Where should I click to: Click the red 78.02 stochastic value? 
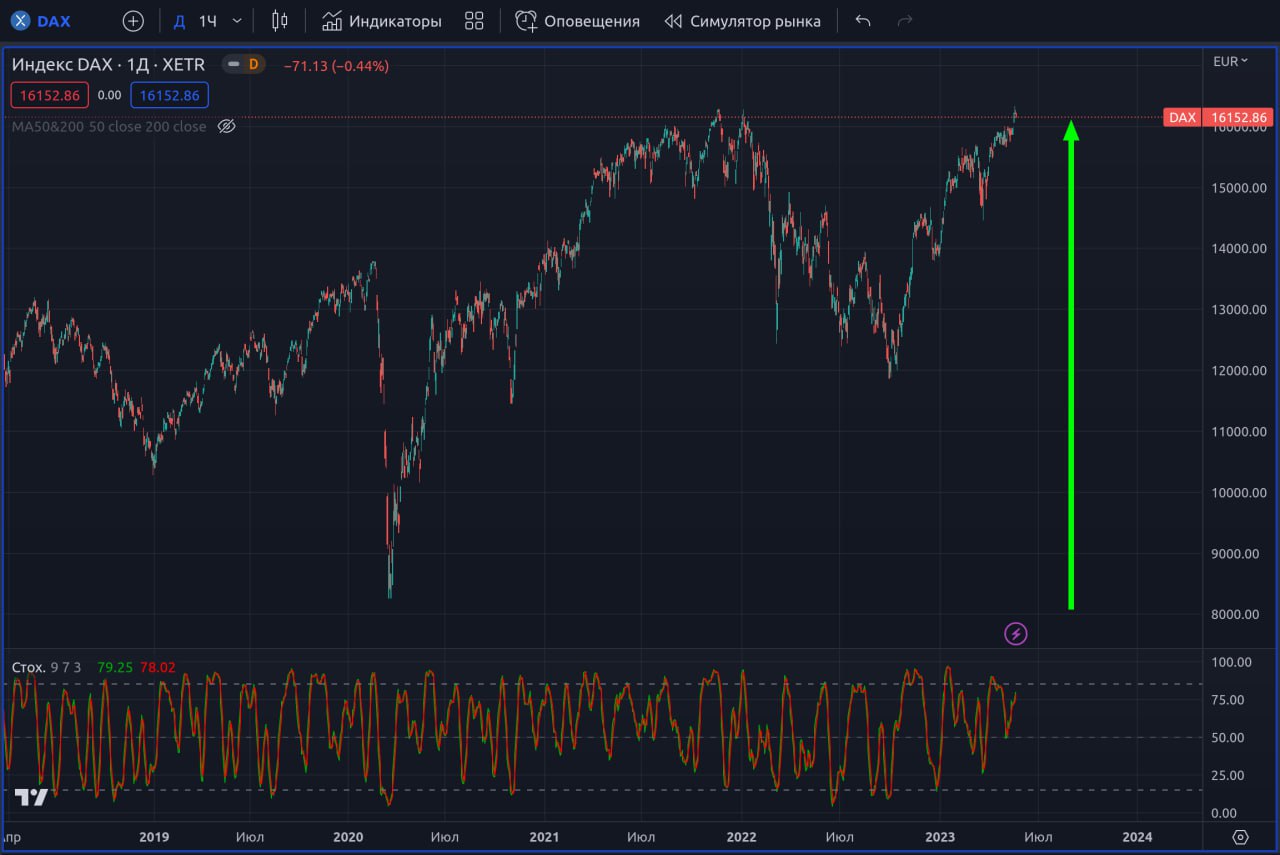[158, 667]
